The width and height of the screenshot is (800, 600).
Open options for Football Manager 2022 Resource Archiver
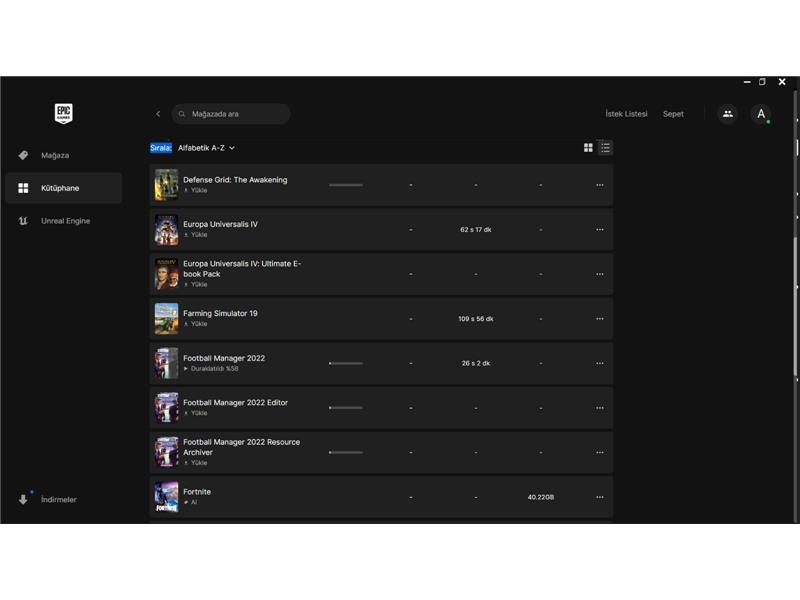[599, 453]
